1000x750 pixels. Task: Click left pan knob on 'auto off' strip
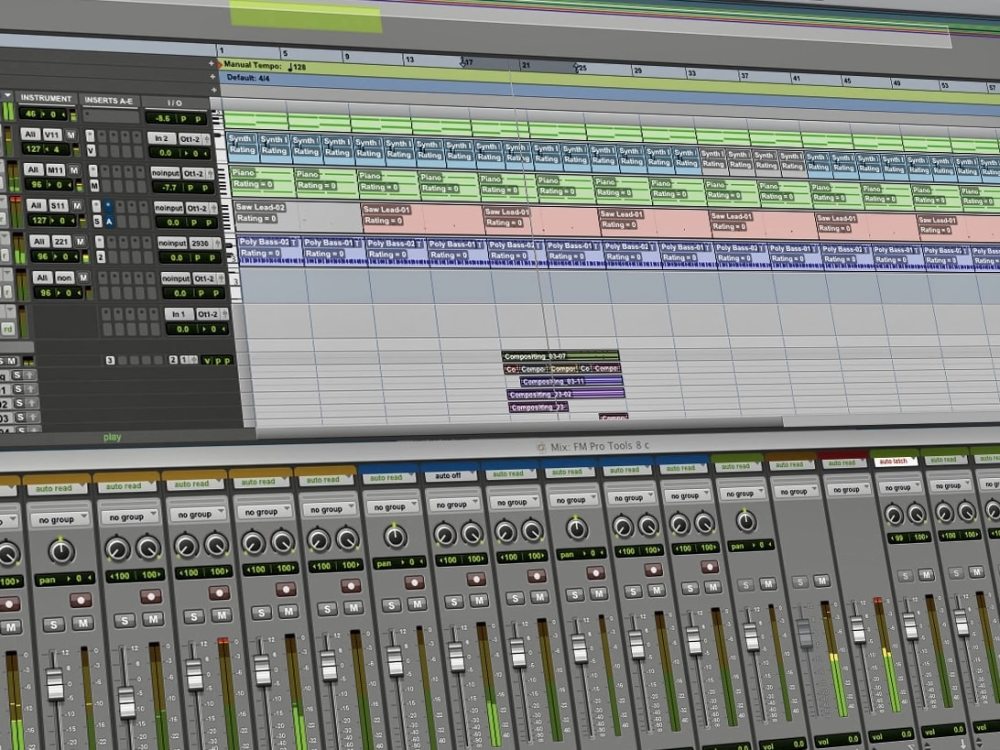click(445, 534)
